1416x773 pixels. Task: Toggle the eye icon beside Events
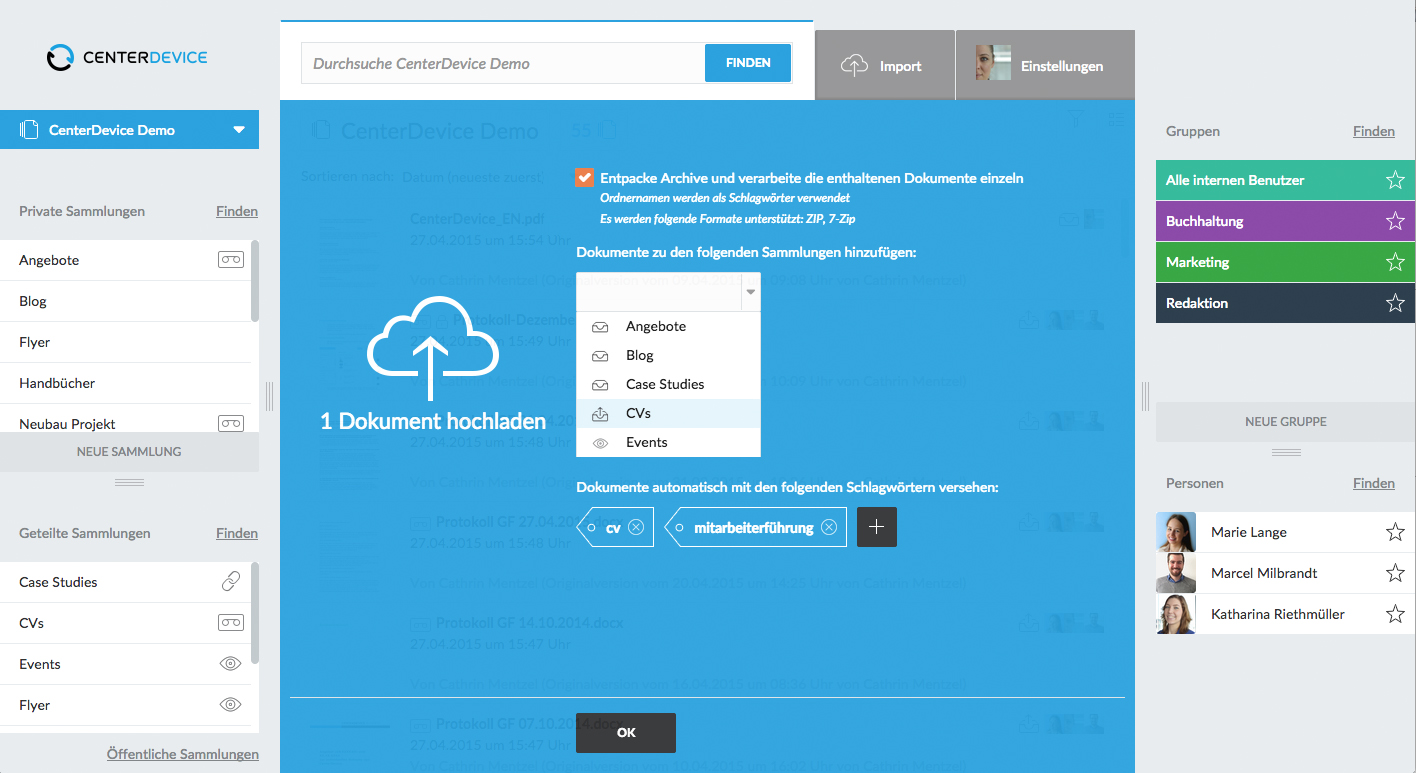tap(231, 664)
